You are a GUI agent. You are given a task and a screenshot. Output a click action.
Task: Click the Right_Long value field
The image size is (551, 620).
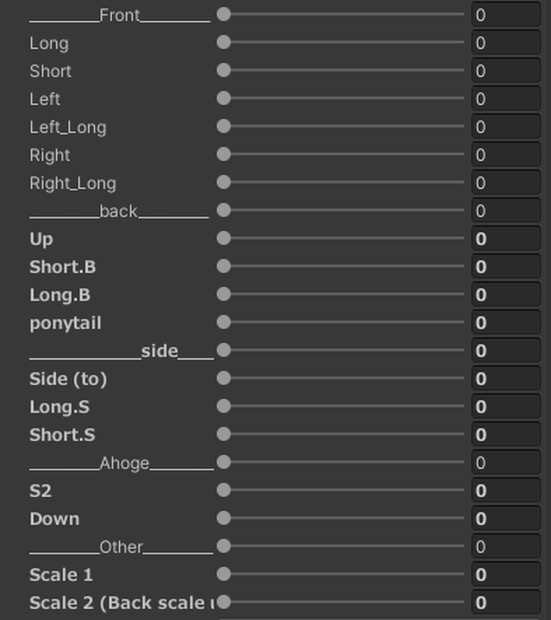pyautogui.click(x=506, y=183)
